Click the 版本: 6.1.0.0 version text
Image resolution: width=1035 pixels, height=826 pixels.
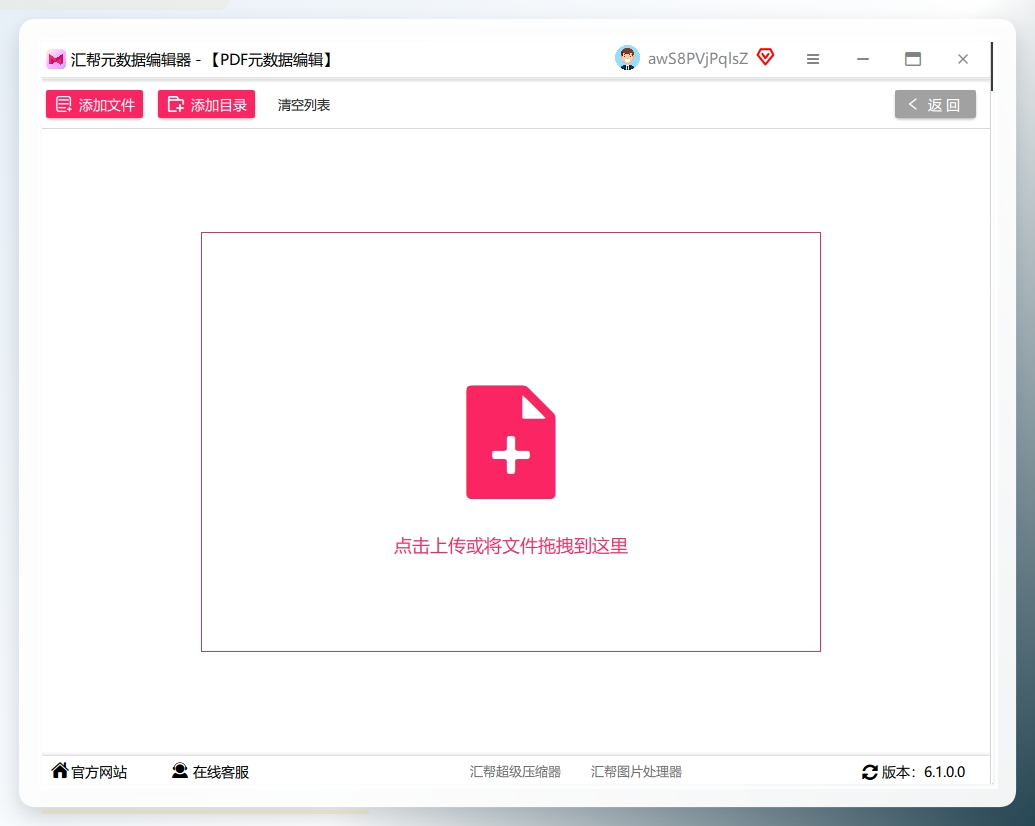coord(923,772)
